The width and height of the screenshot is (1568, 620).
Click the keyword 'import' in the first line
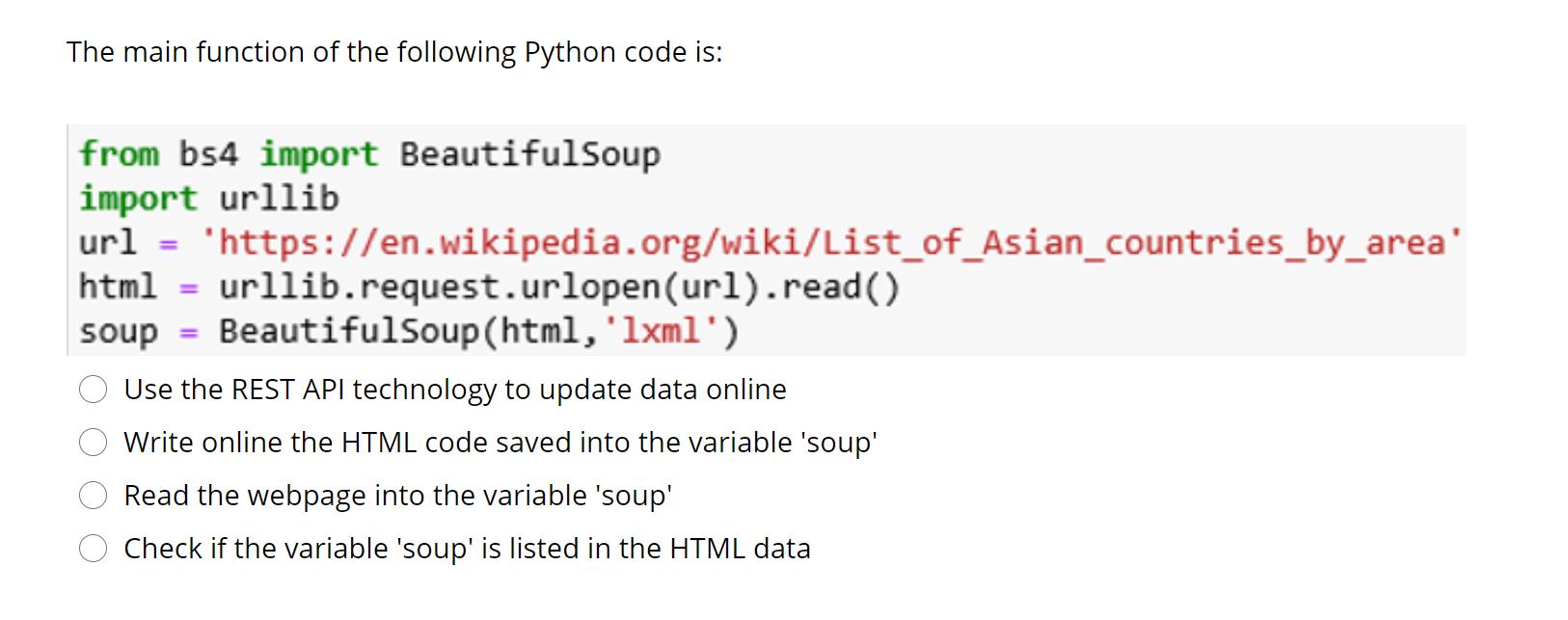point(318,153)
